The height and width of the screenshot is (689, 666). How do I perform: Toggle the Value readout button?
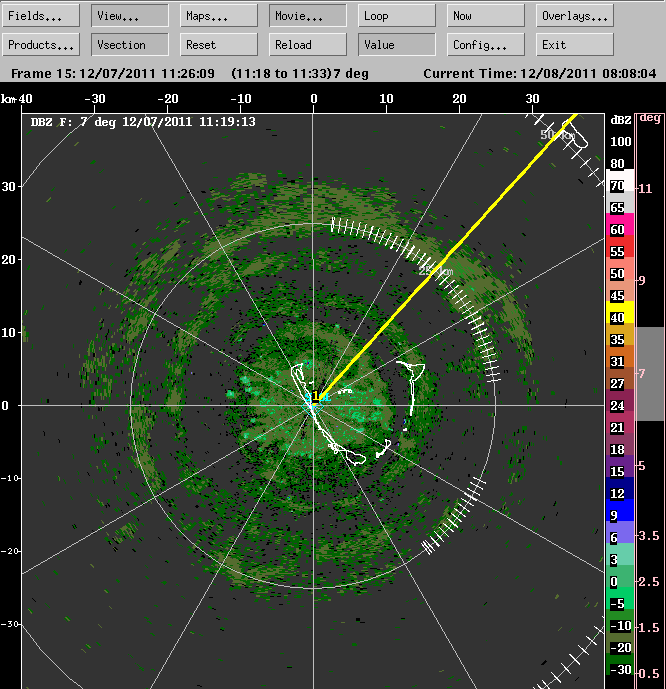pyautogui.click(x=397, y=45)
